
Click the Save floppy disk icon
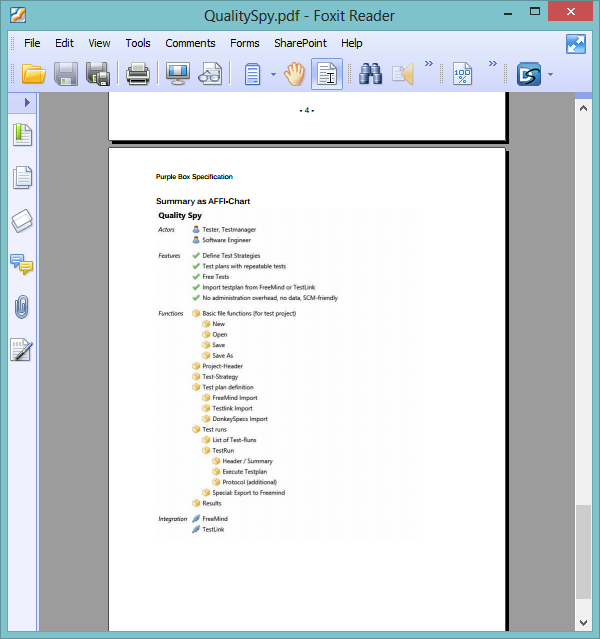(x=66, y=74)
